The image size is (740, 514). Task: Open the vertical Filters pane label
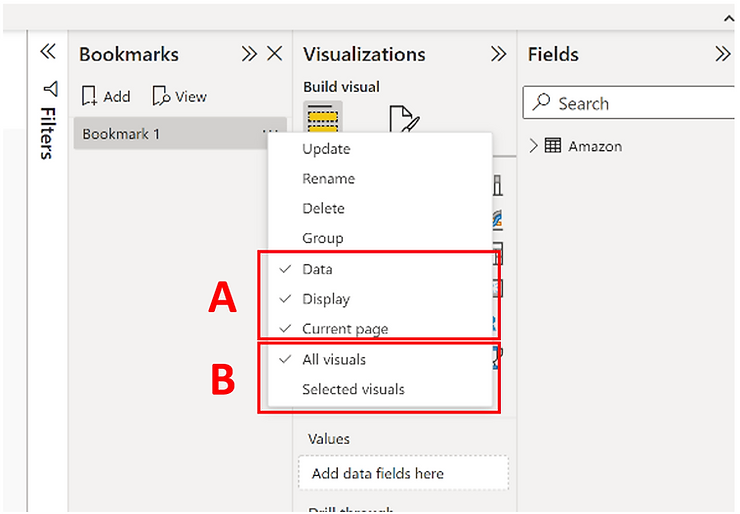(47, 133)
